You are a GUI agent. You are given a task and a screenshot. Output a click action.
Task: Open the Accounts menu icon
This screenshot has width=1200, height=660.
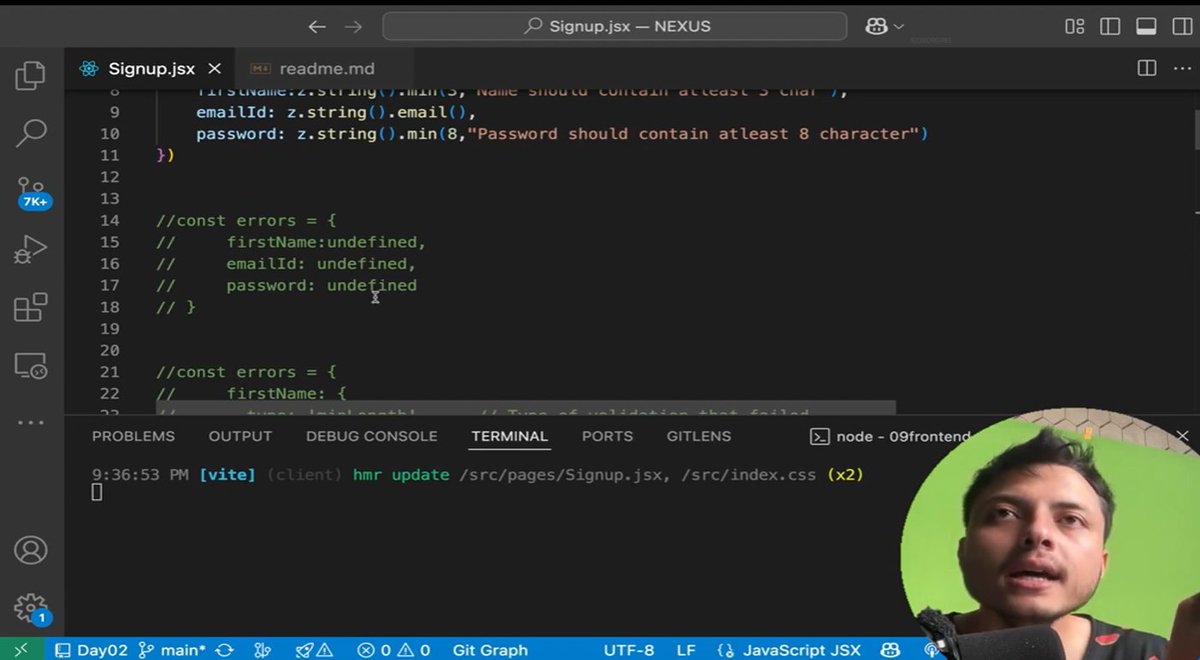pos(31,549)
